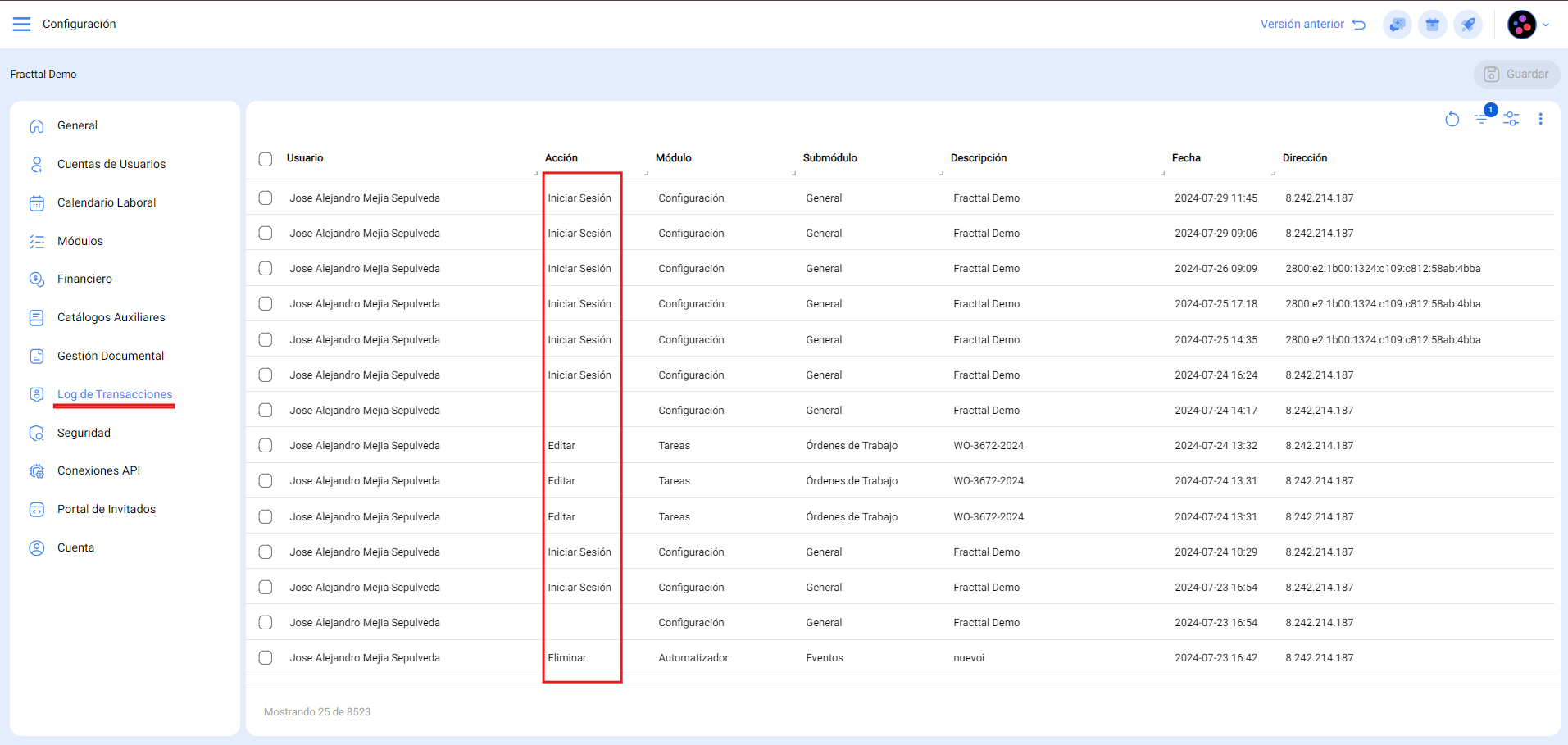This screenshot has width=1568, height=745.
Task: Sort table by Fecha column header
Action: (x=1185, y=158)
